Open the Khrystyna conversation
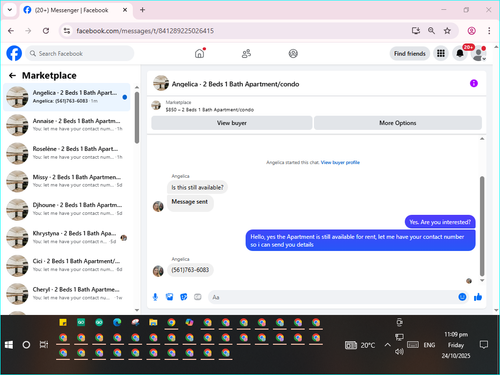The image size is (500, 375). pos(67,237)
